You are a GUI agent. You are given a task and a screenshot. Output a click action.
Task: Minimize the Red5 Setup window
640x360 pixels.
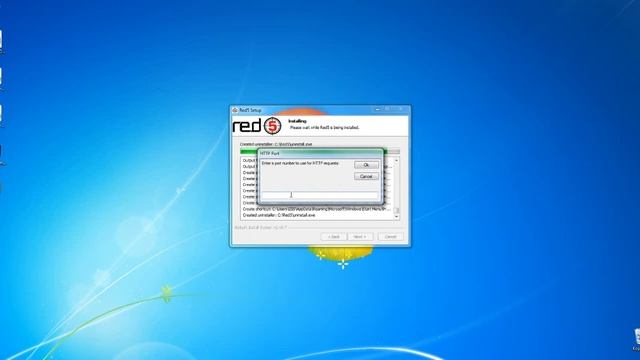coord(378,109)
